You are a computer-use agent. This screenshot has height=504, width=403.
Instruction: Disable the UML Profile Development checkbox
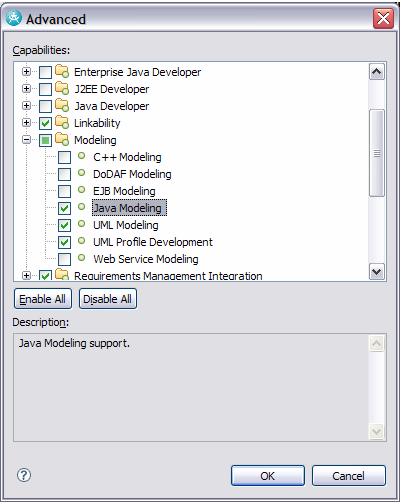64,242
